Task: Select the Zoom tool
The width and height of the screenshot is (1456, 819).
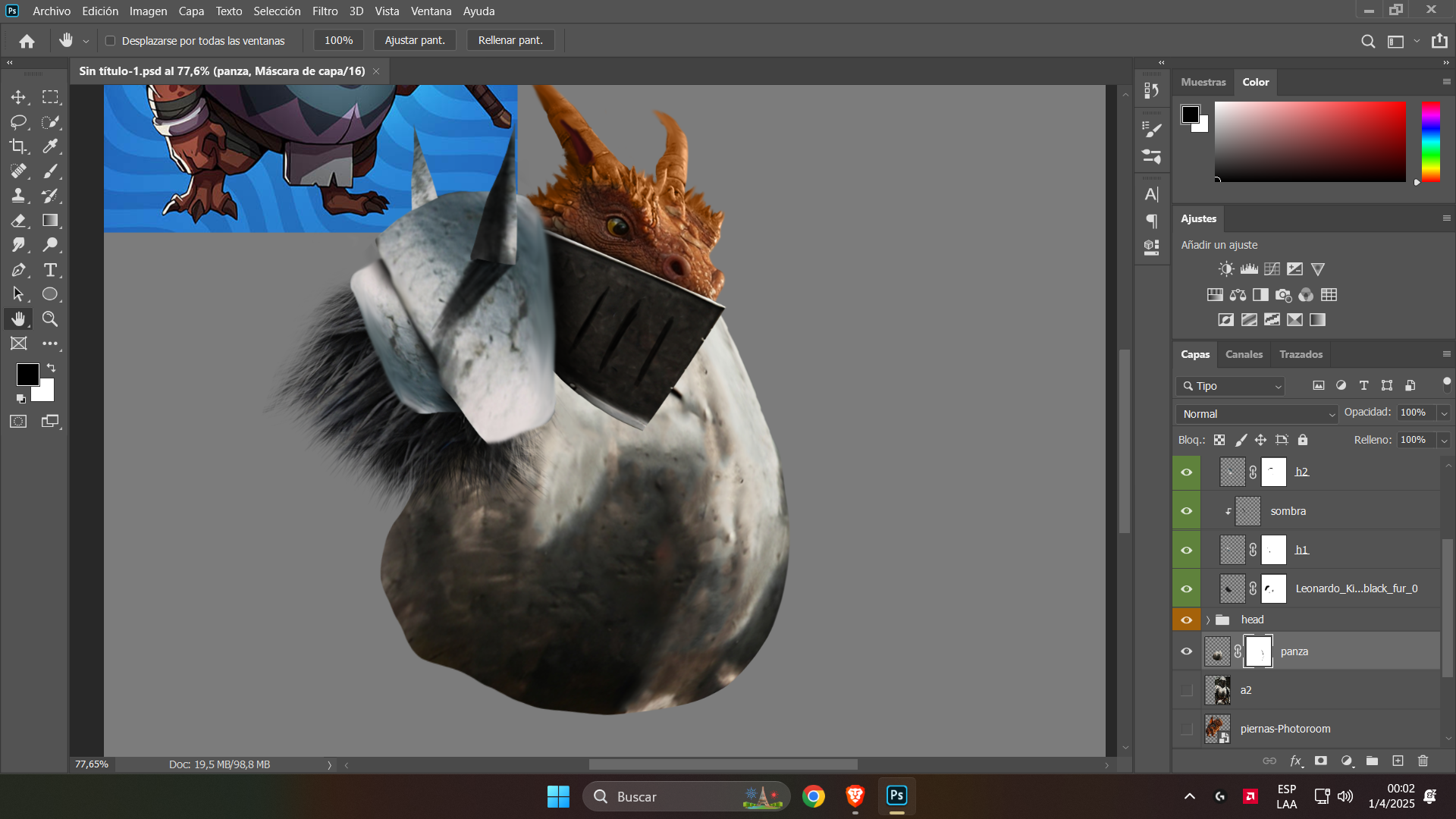Action: click(50, 318)
